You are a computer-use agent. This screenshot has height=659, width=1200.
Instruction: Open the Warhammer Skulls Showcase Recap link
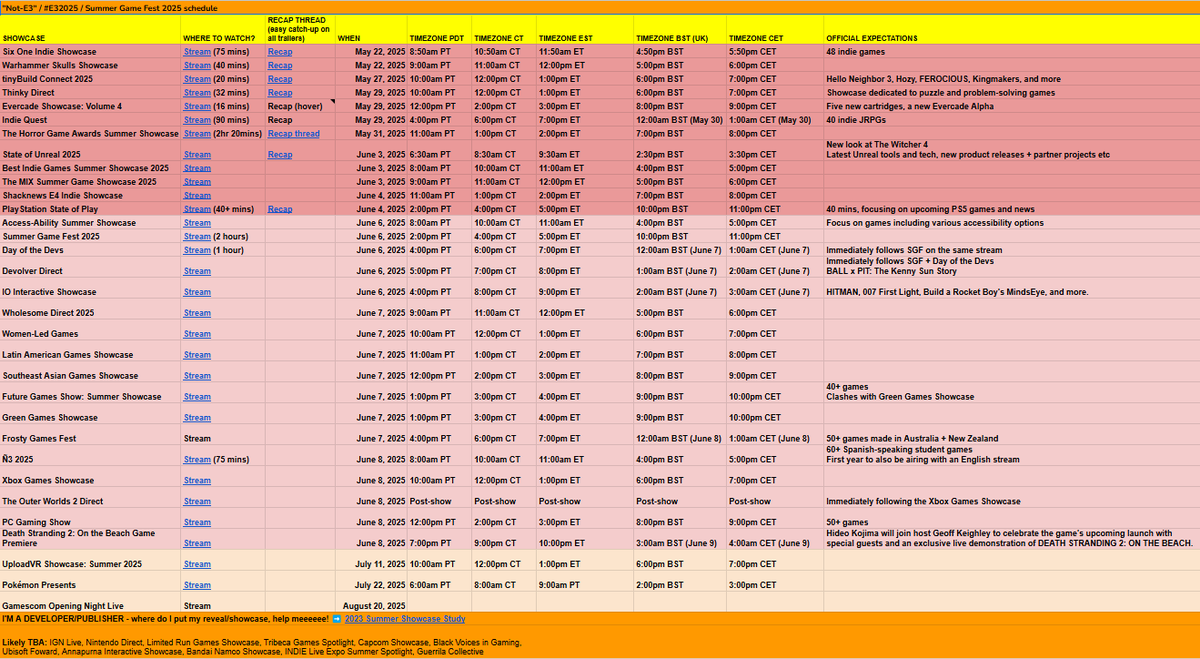coord(280,65)
